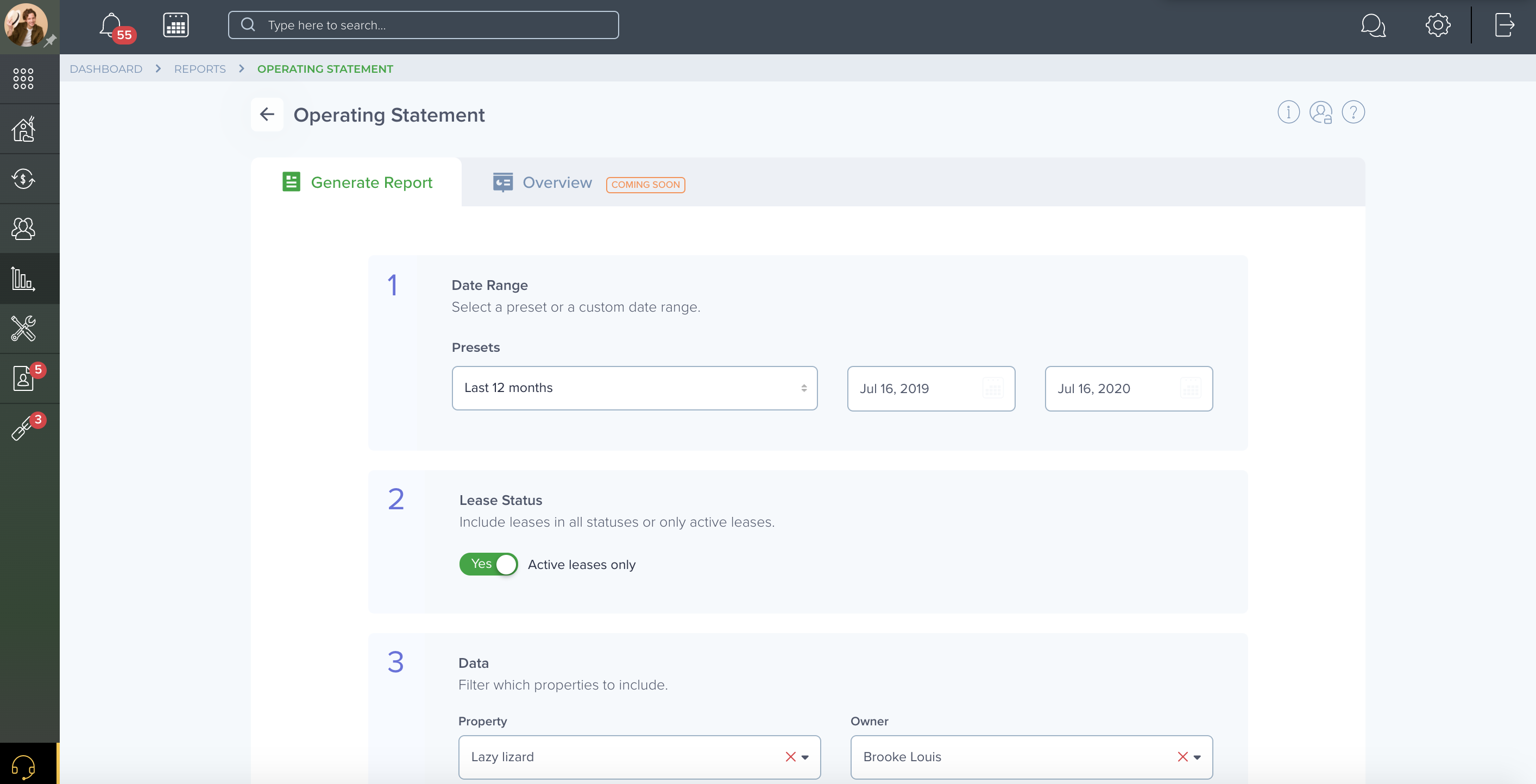Open the reports bar chart icon in sidebar

[x=23, y=279]
